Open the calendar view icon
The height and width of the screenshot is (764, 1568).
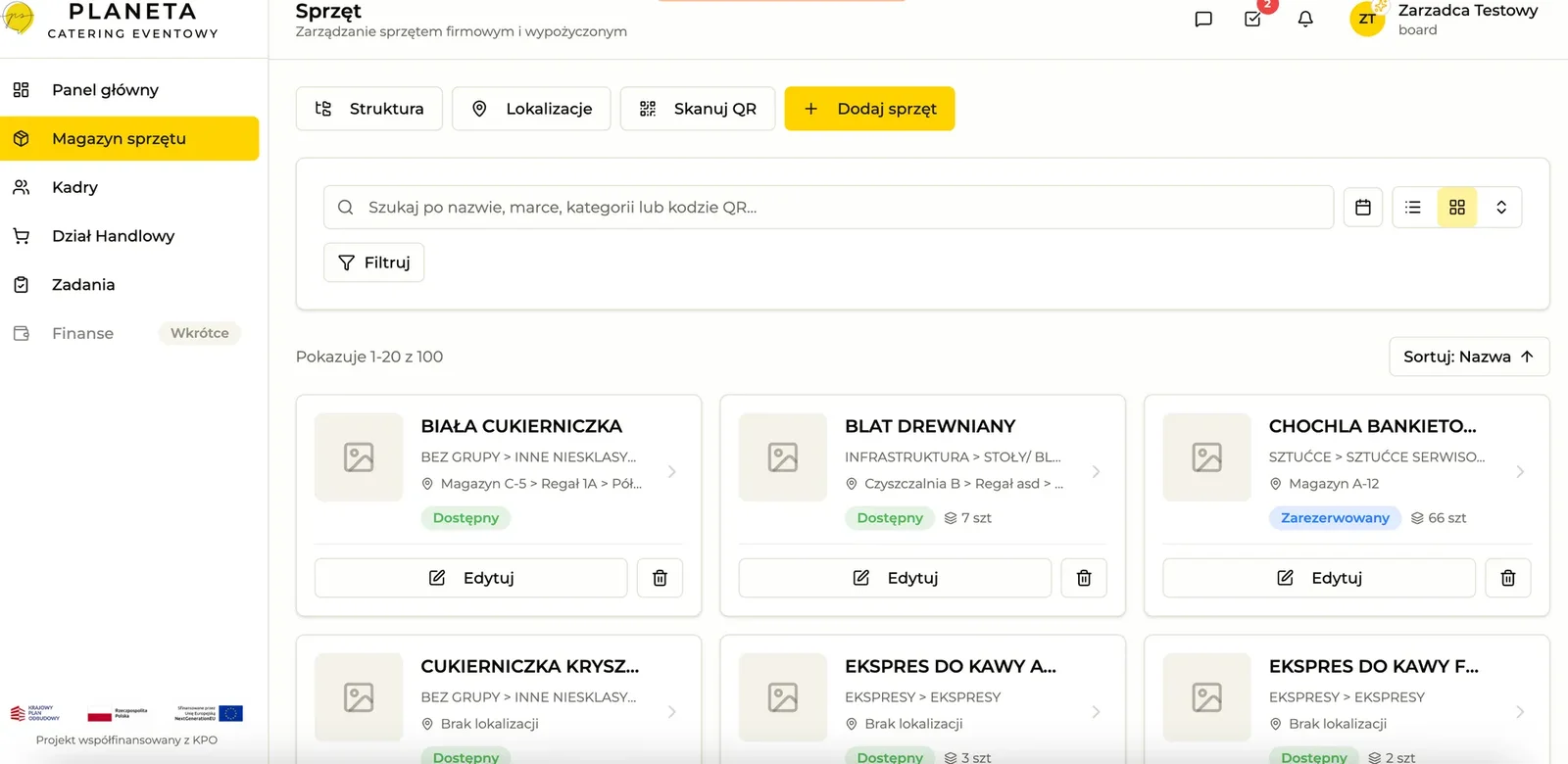(1363, 208)
